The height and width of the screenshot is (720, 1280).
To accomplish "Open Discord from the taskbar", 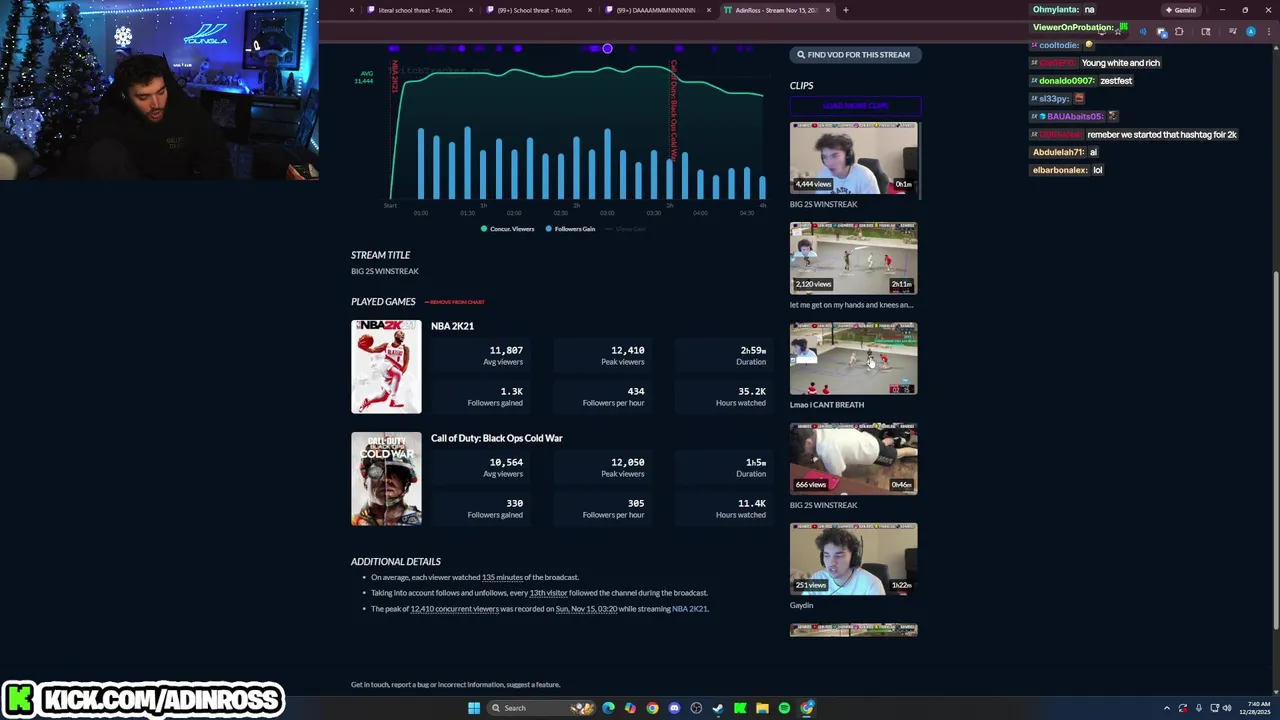I will coord(674,708).
